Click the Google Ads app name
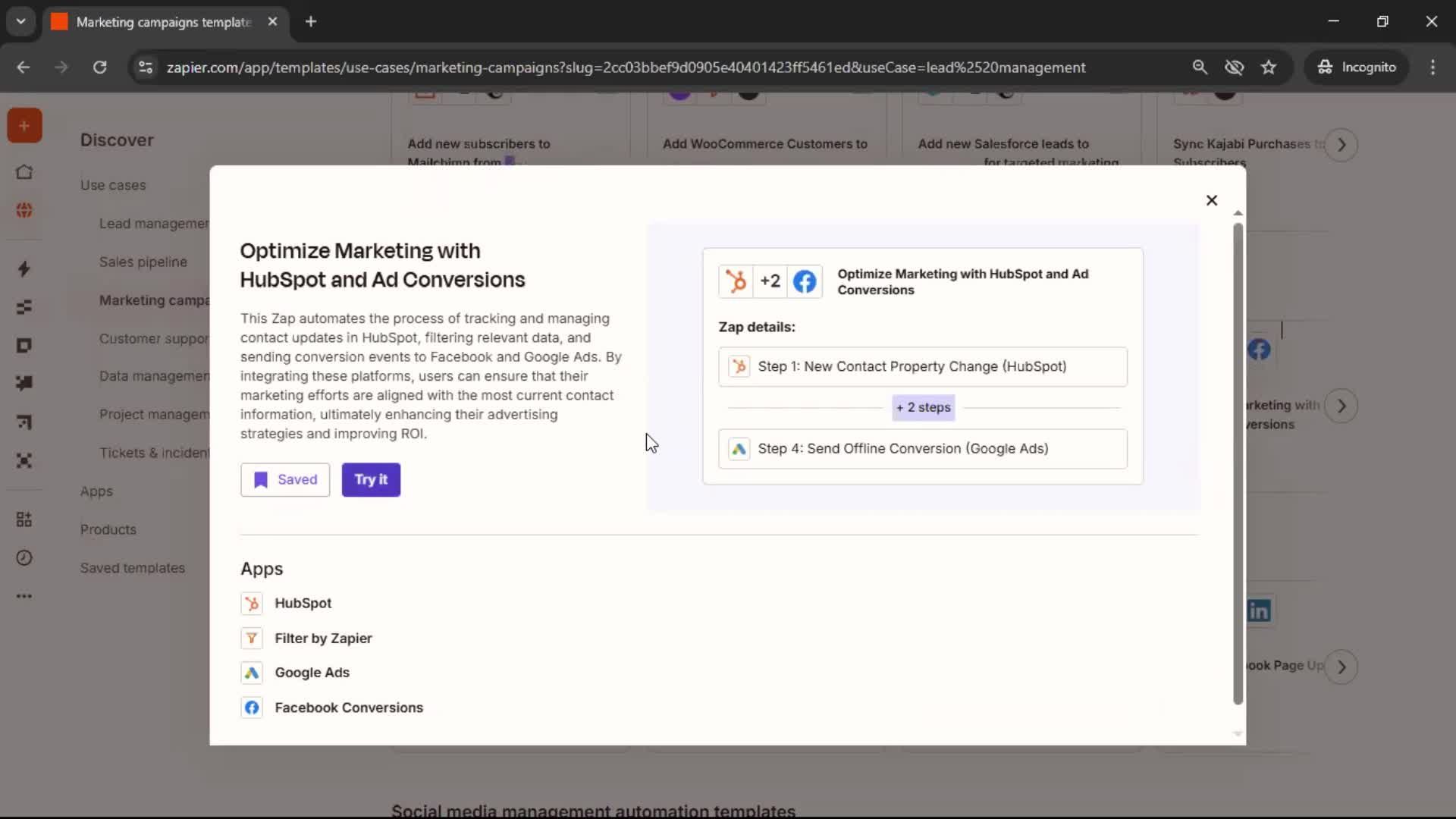This screenshot has height=819, width=1456. click(312, 673)
